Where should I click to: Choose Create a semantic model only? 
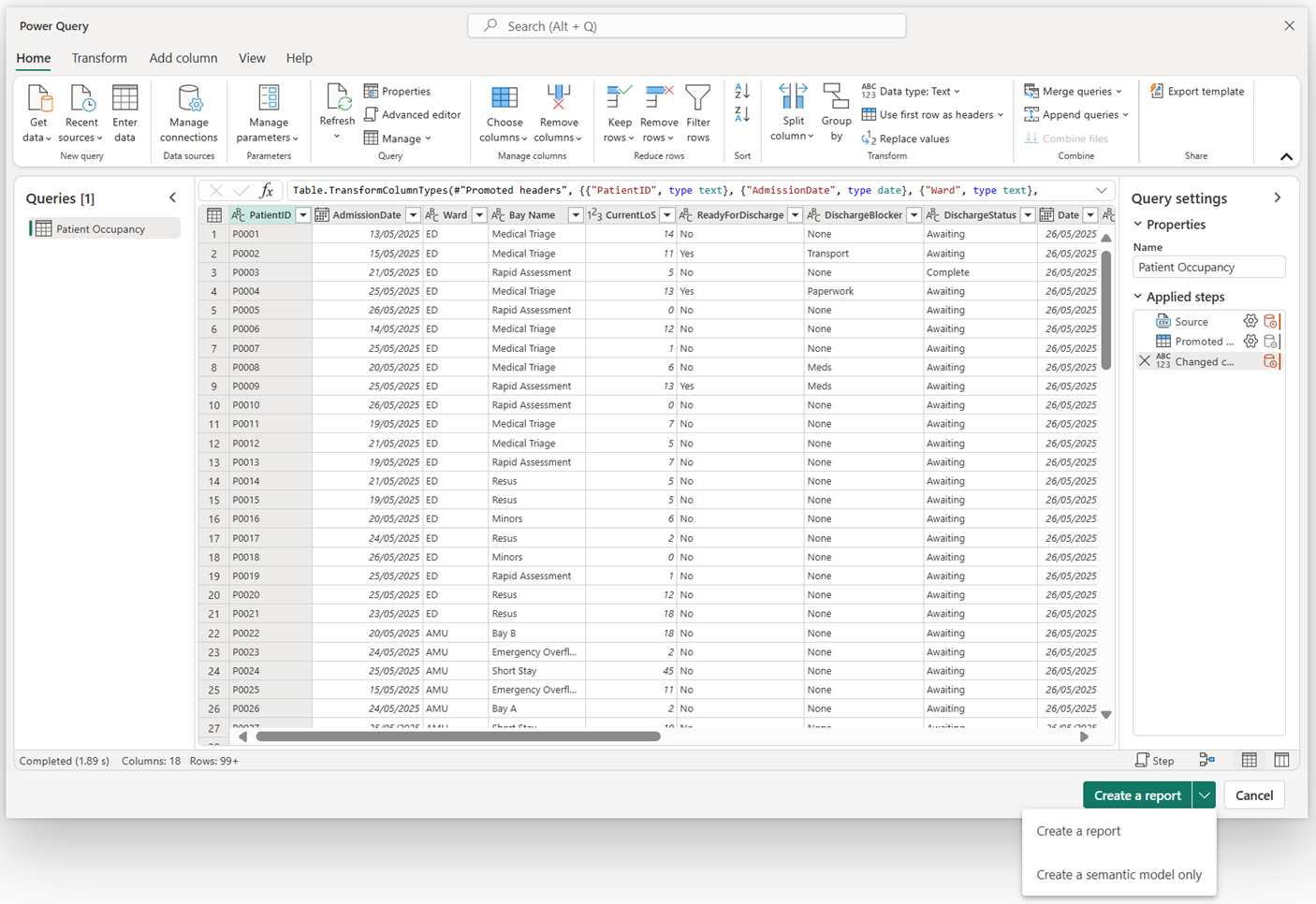(1119, 874)
